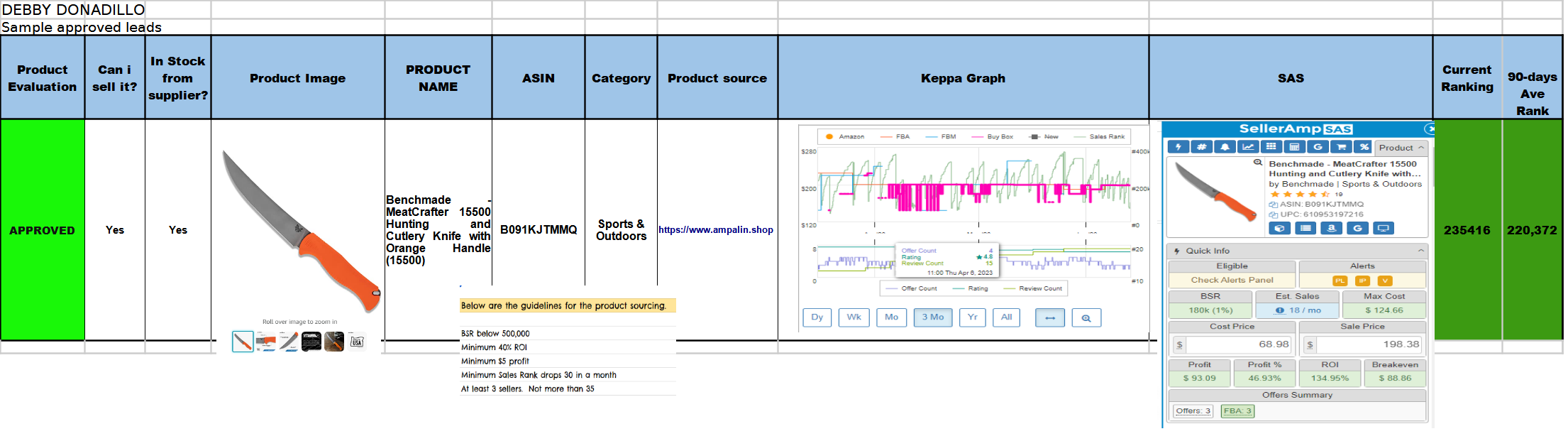
Task: Open the SellerAmp line chart icon
Action: [x=1248, y=147]
